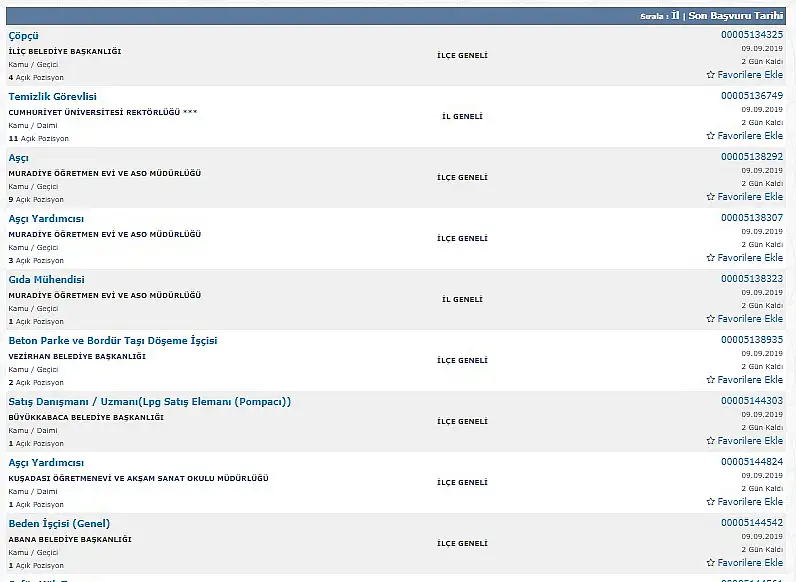The image size is (796, 582).
Task: Click the favorites star icon for Çöpçü listing
Action: 711,75
